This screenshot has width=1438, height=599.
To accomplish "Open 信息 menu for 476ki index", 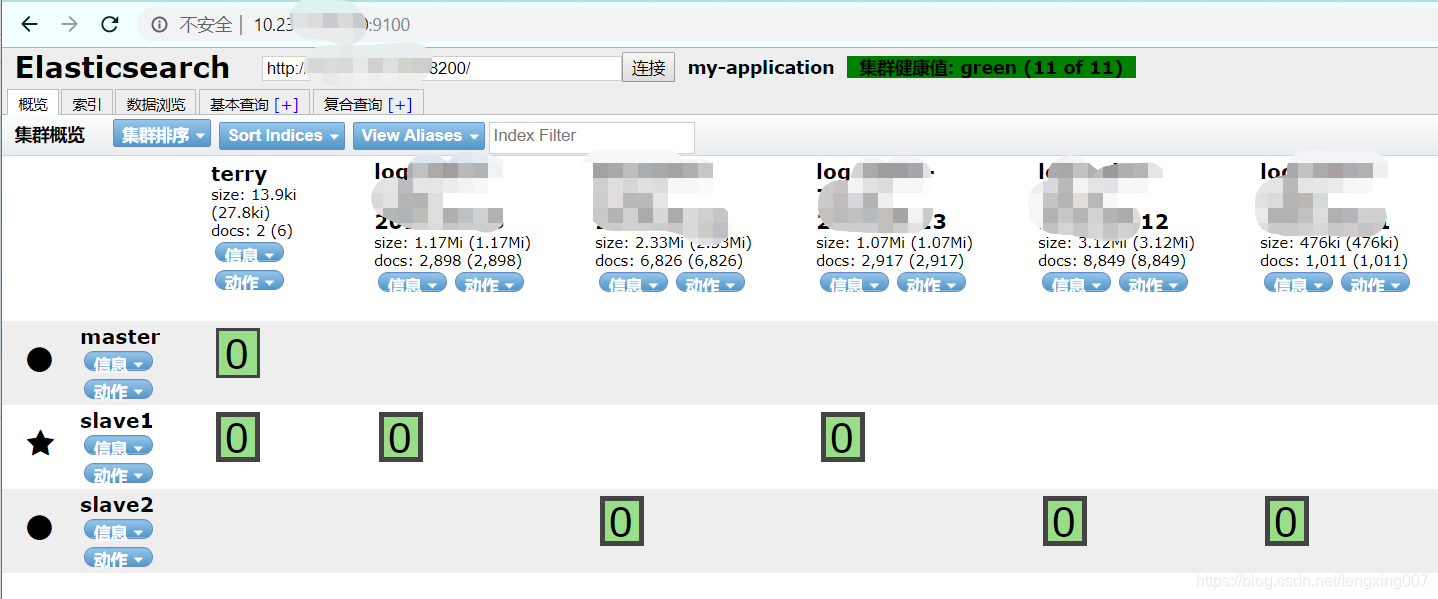I will [1298, 284].
